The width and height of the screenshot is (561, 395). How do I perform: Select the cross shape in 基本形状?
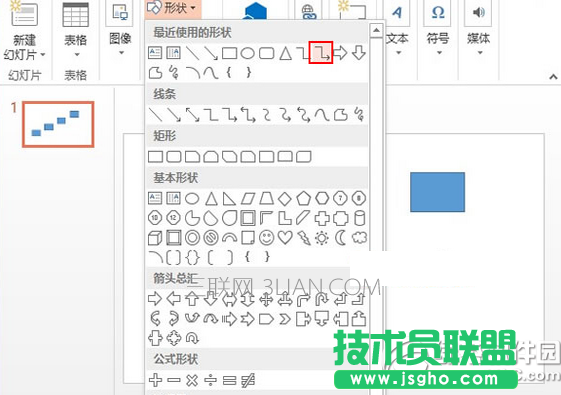pos(322,218)
